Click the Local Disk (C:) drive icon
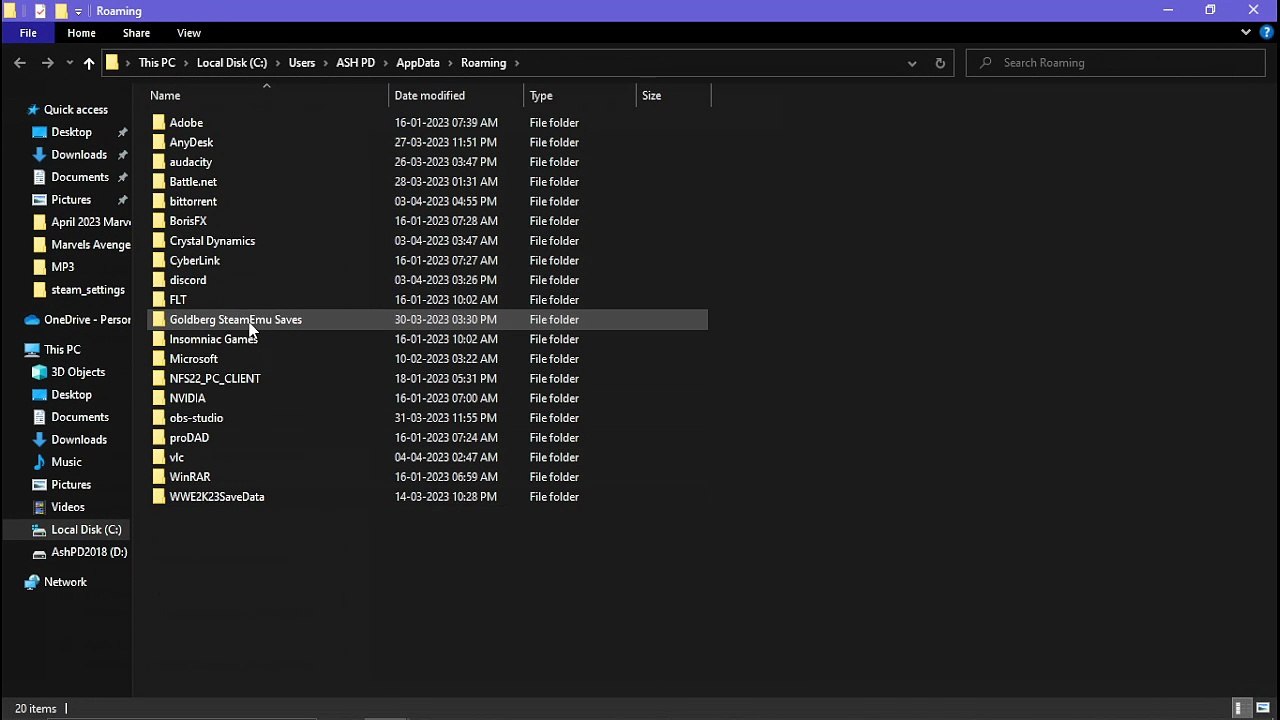 39,530
